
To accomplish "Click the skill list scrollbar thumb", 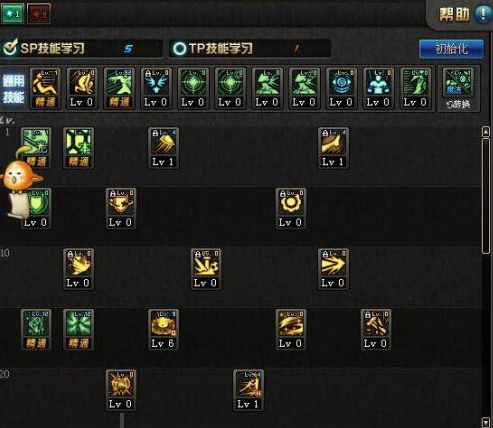I will coord(486,197).
